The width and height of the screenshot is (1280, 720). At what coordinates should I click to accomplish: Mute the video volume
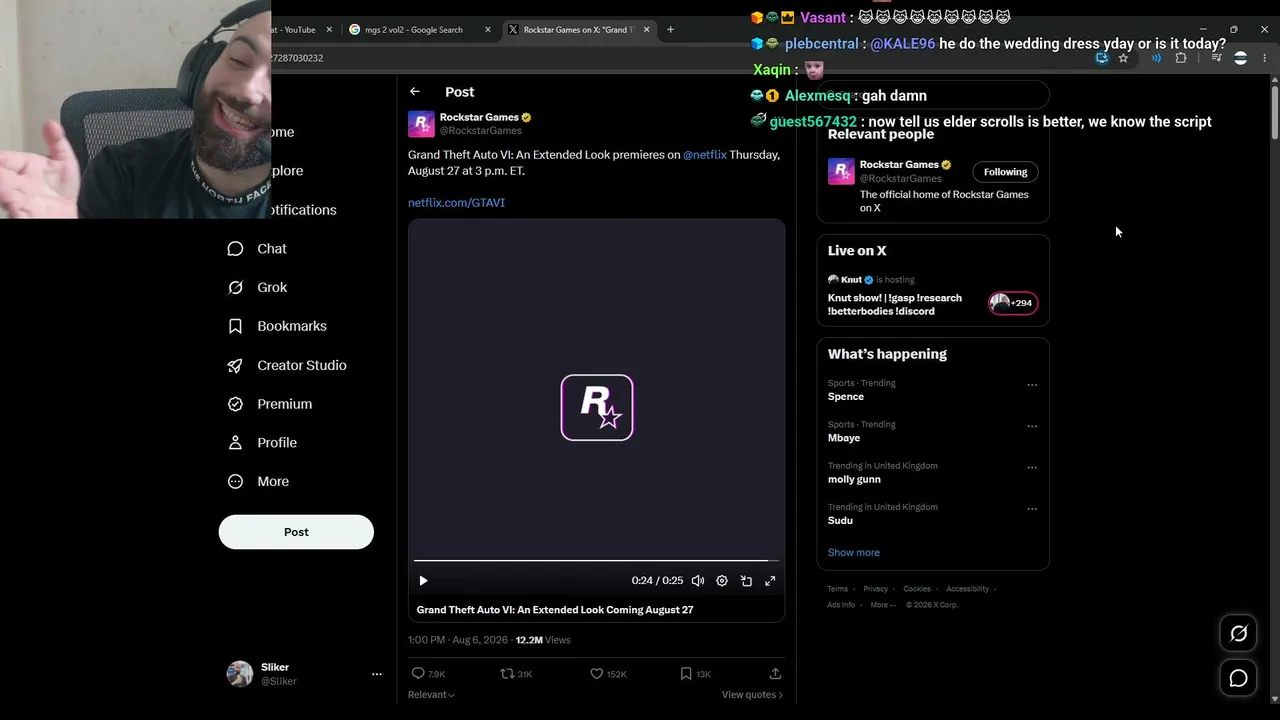698,581
